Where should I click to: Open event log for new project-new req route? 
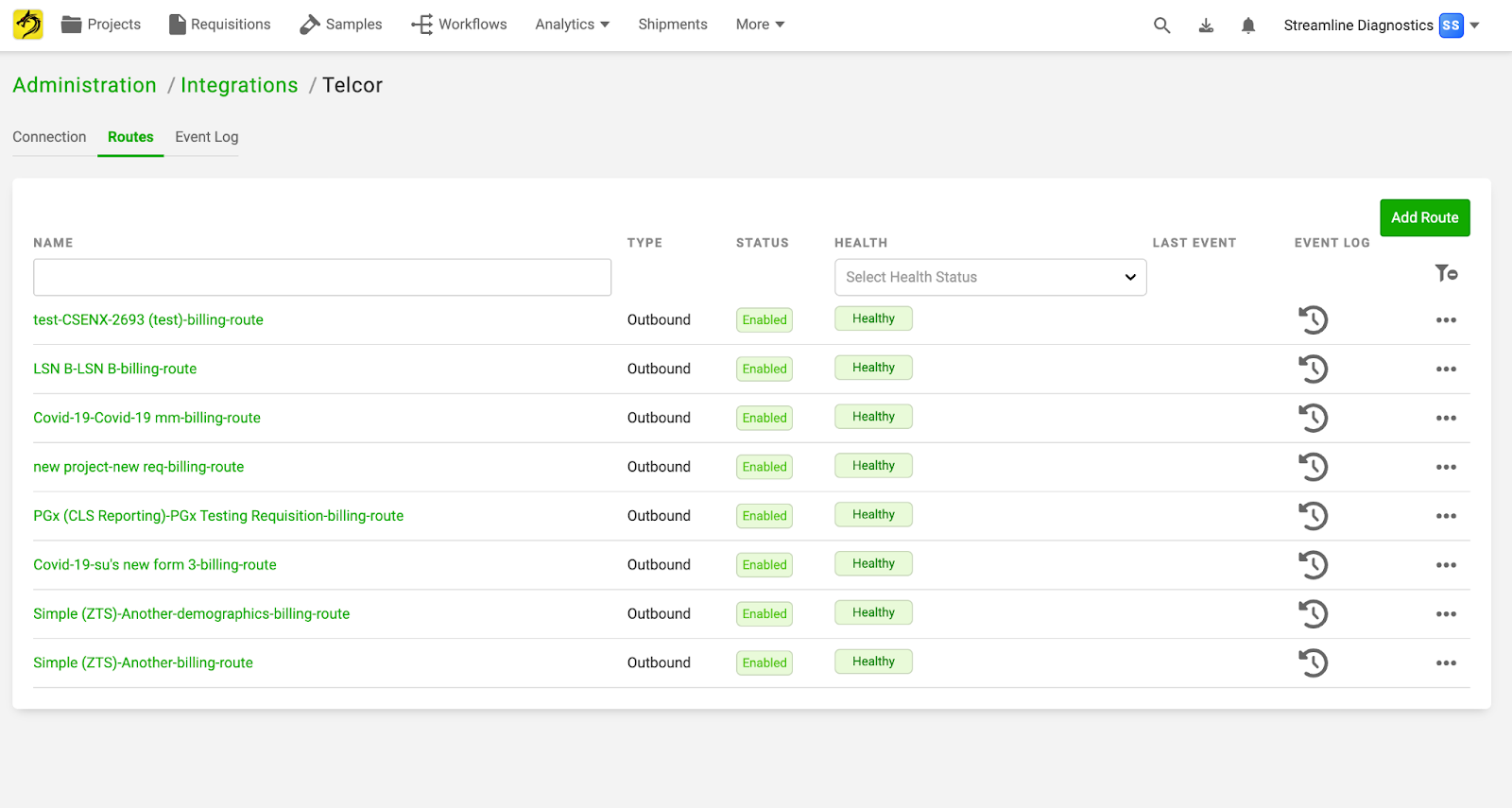[1313, 468]
